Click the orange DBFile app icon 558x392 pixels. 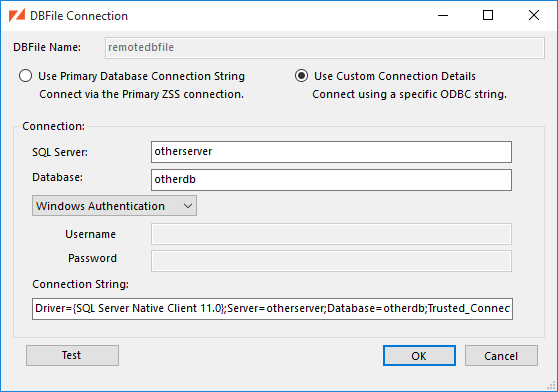click(17, 16)
